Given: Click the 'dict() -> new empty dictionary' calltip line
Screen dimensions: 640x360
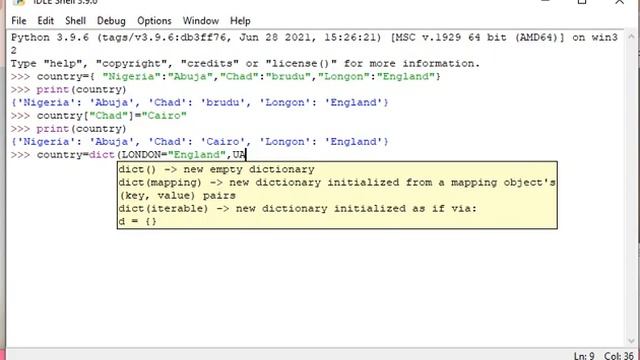Looking at the screenshot, I should pos(216,169).
